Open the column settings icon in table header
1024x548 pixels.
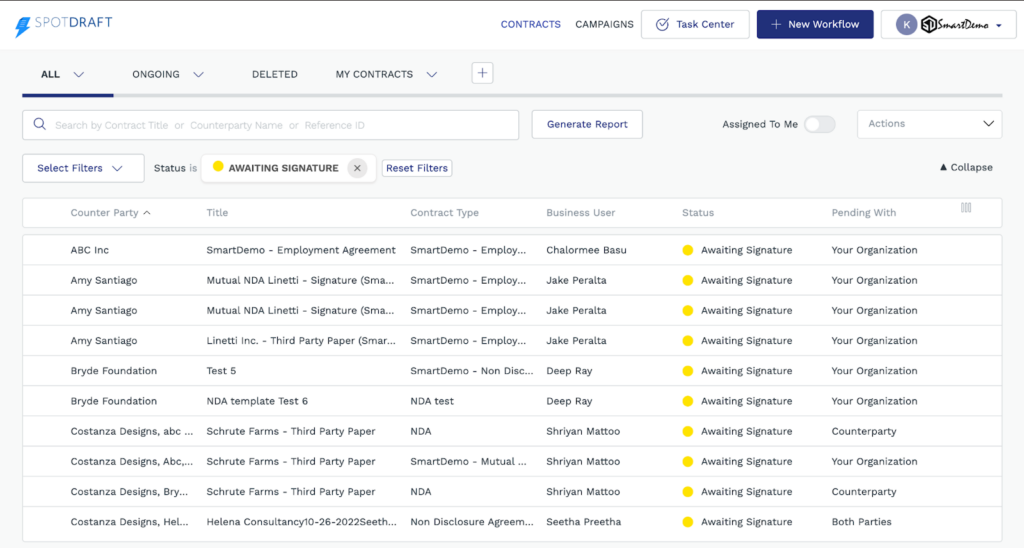(966, 208)
